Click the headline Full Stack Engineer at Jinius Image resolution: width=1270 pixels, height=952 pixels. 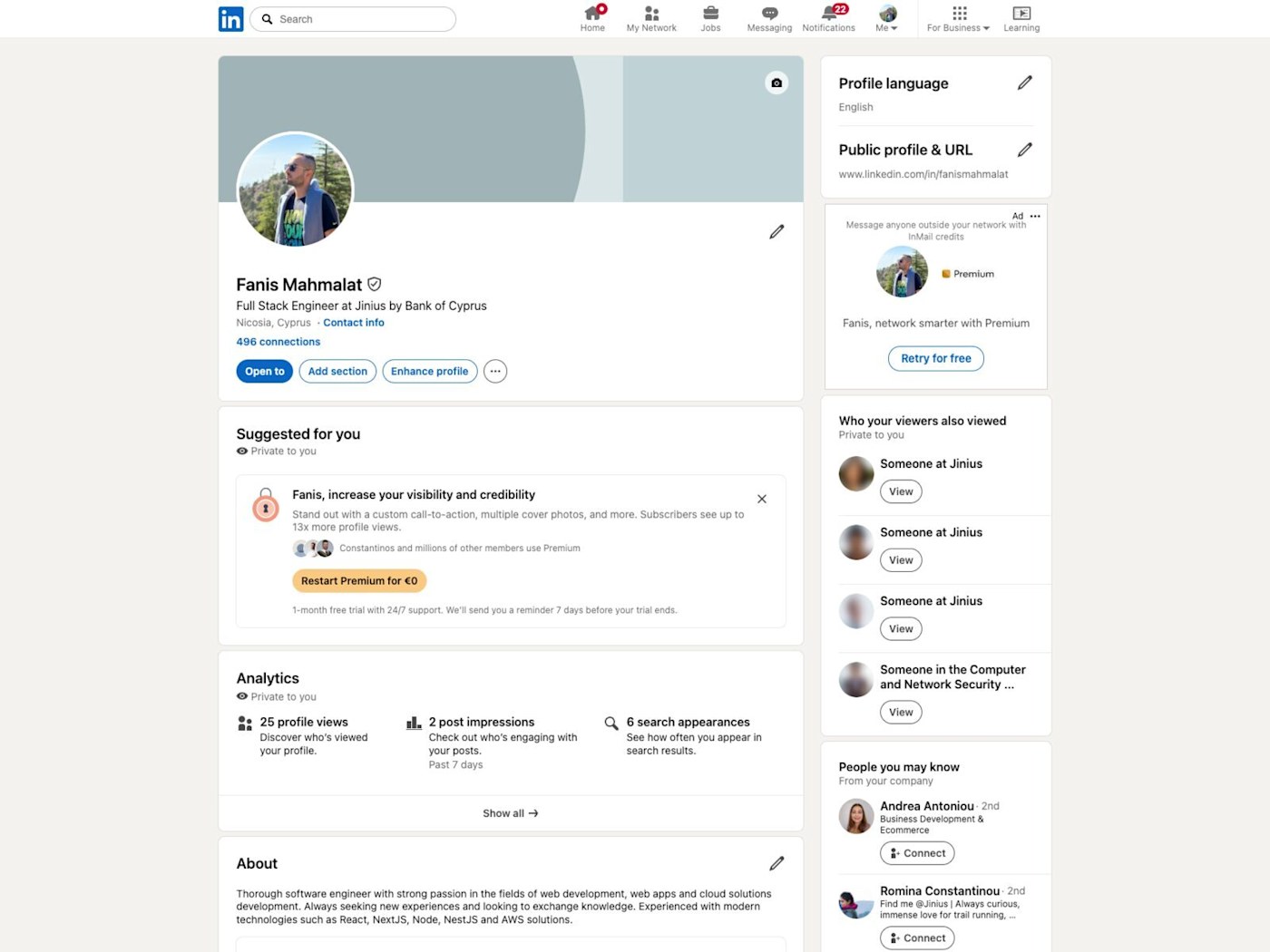point(361,306)
